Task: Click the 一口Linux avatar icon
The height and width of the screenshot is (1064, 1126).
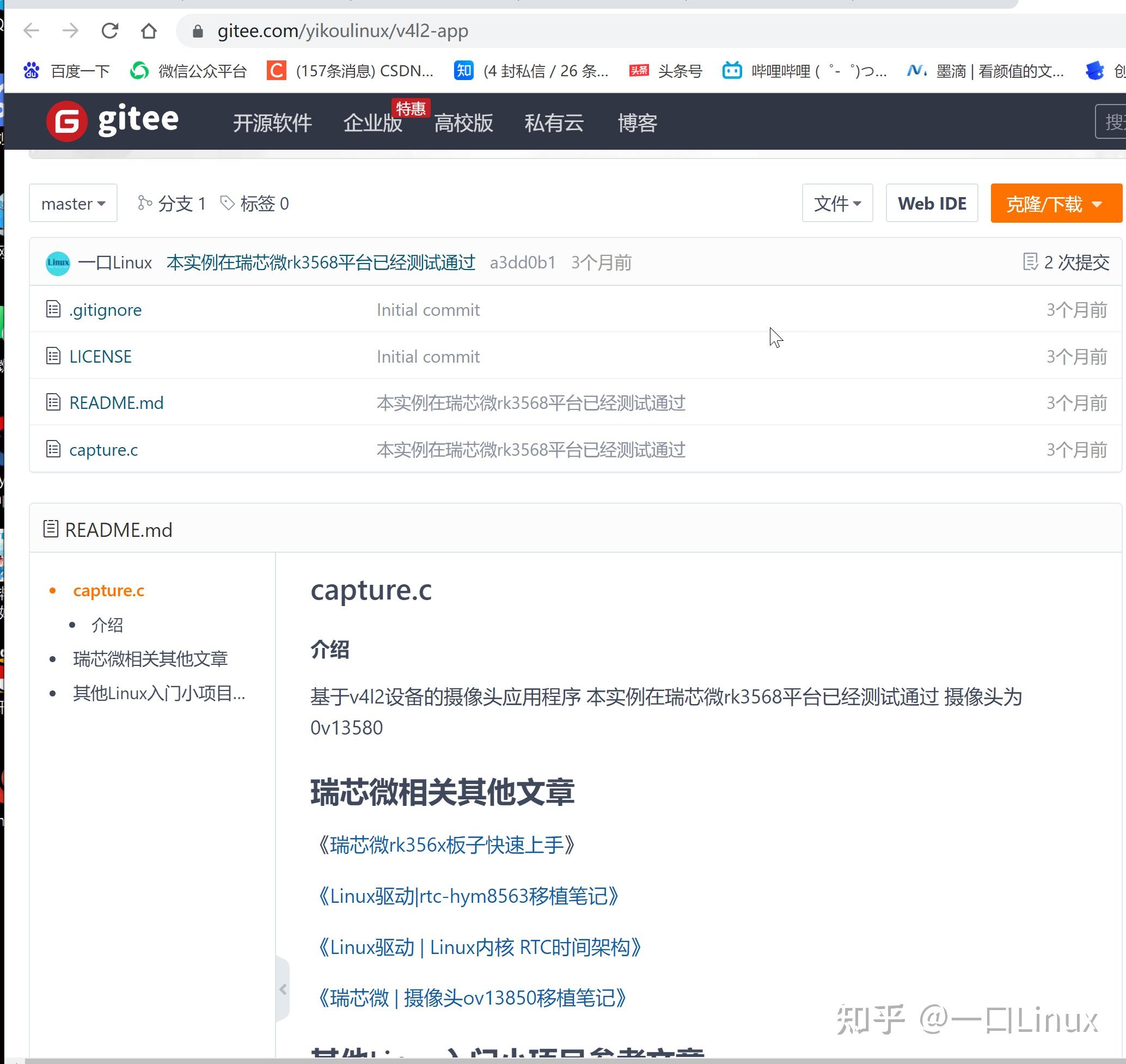Action: 57,262
